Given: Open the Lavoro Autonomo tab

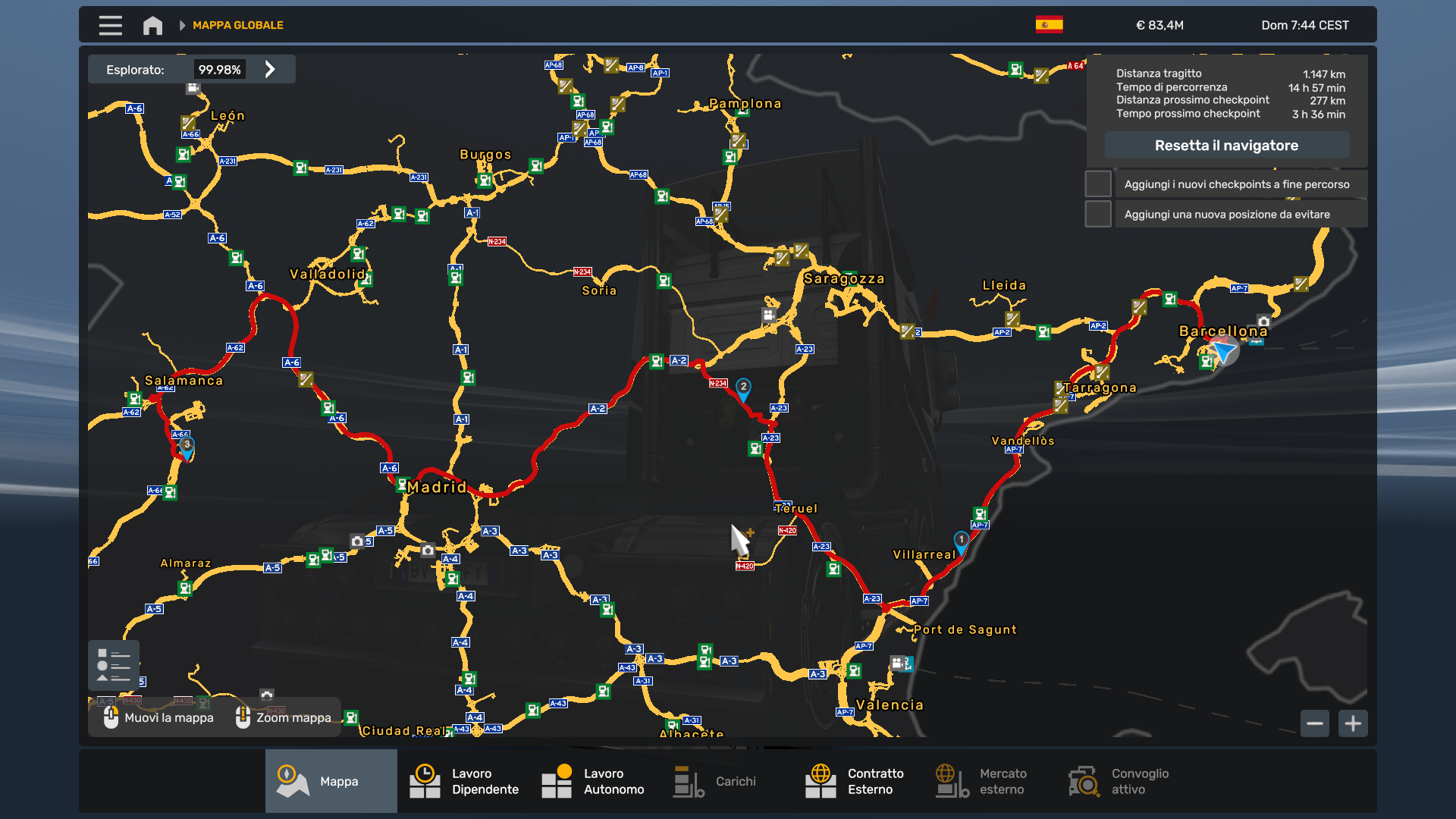Looking at the screenshot, I should (x=595, y=781).
